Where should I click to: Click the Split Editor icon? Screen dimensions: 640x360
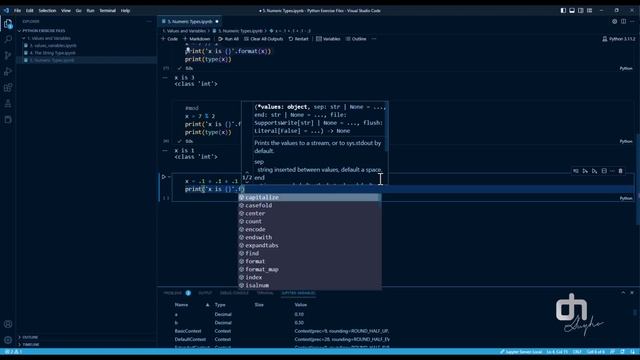coord(623,21)
